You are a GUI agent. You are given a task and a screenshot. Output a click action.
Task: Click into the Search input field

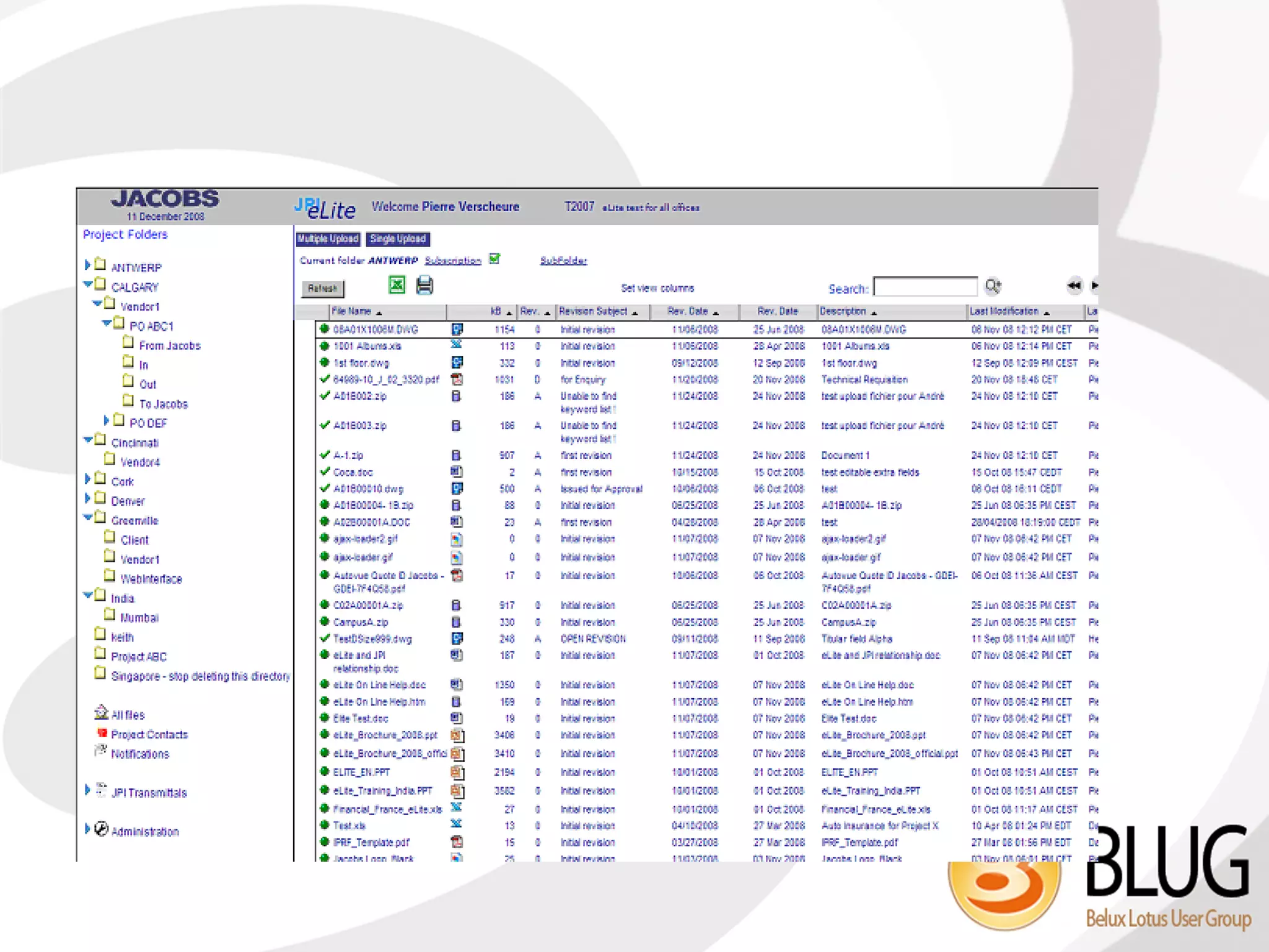coord(925,287)
